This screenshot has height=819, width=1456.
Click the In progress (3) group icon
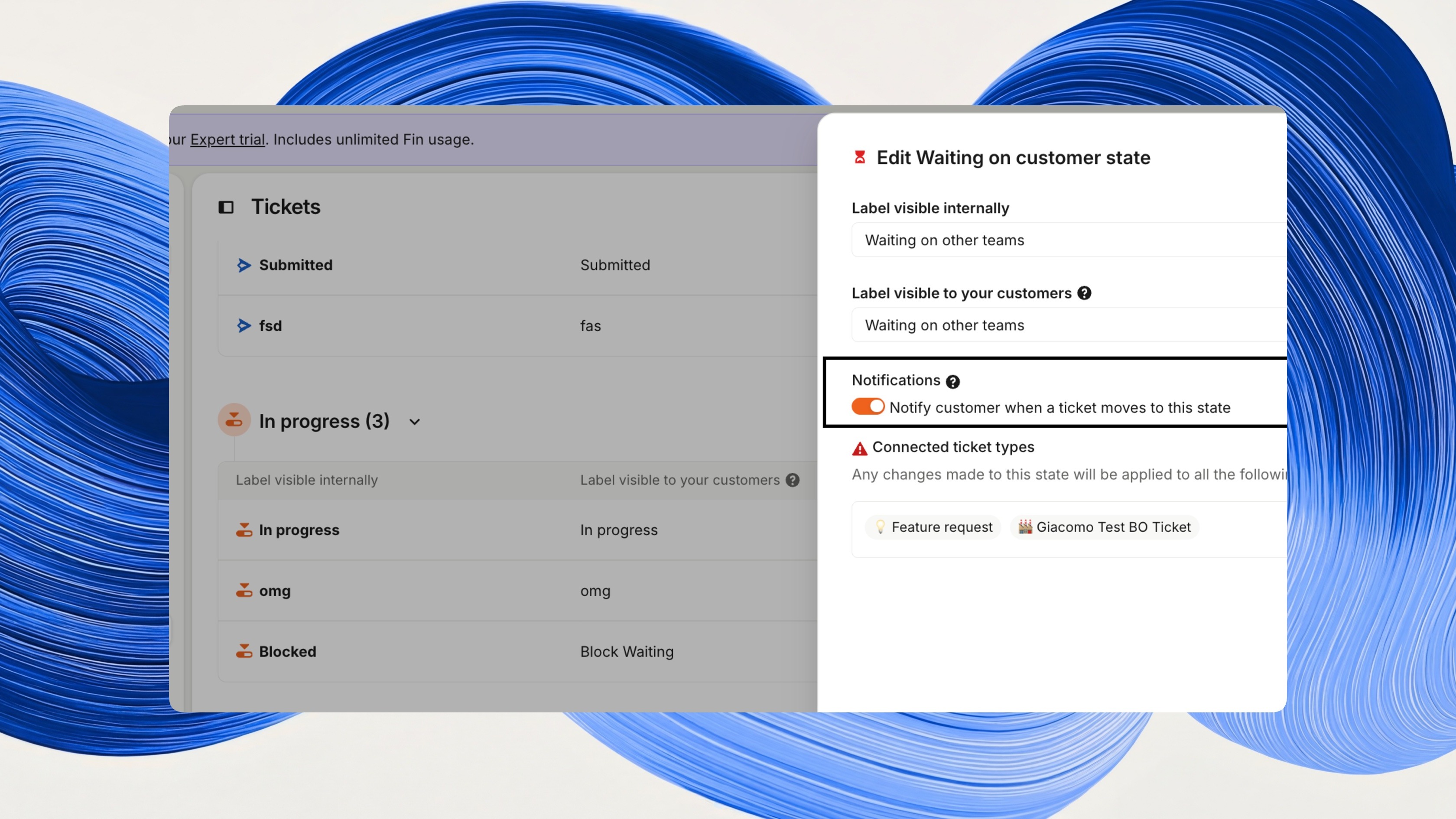(234, 419)
